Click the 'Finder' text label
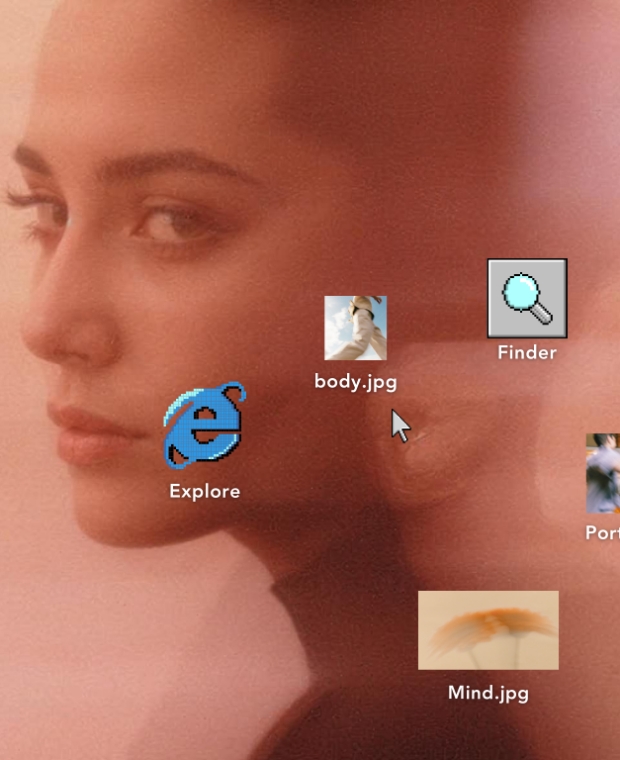 [527, 353]
